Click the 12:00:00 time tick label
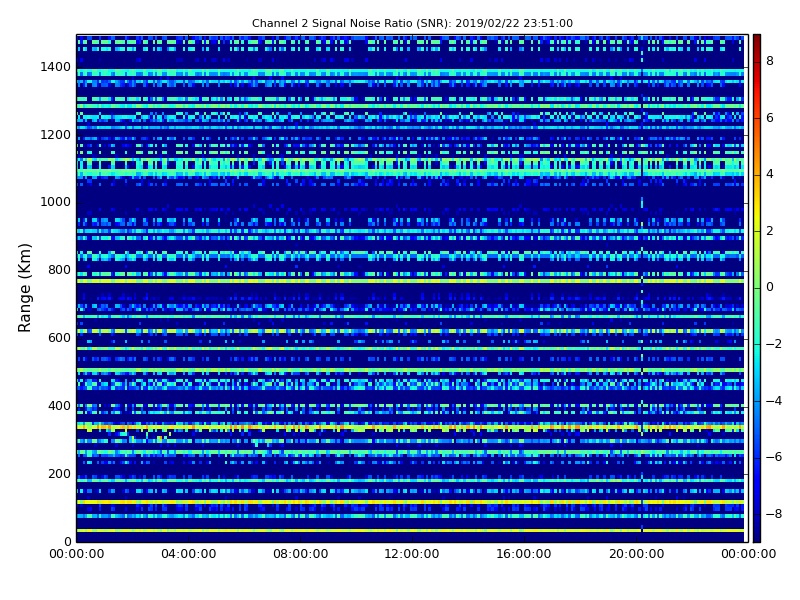The width and height of the screenshot is (800, 600). tap(412, 554)
